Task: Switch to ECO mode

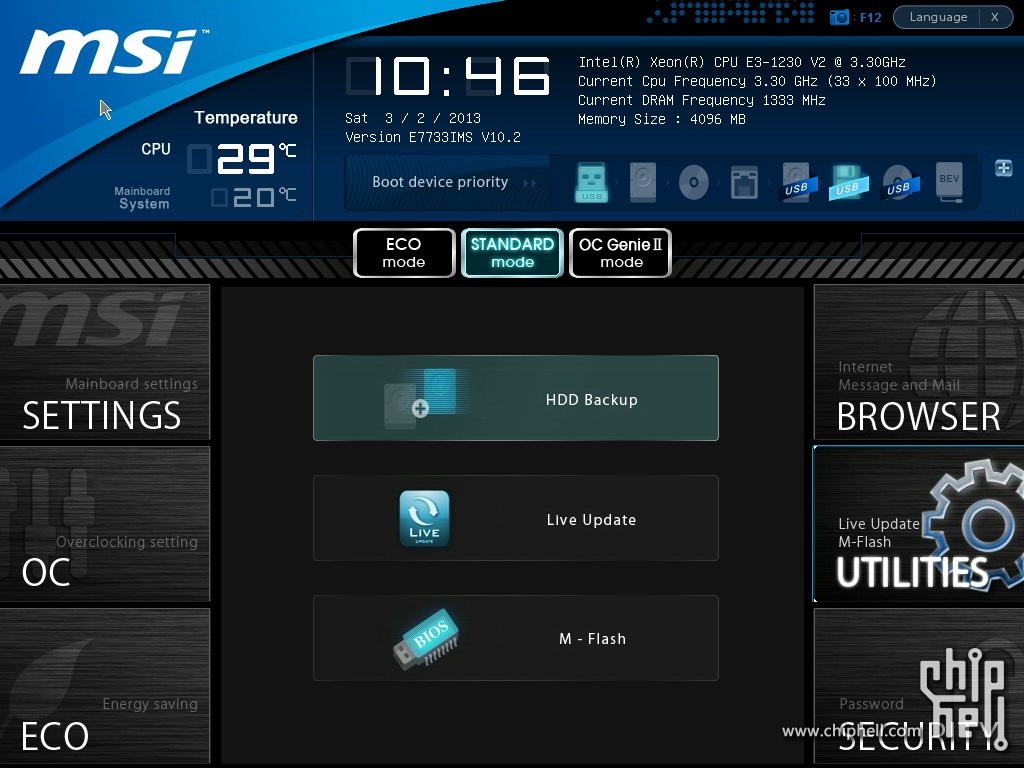Action: pos(404,253)
